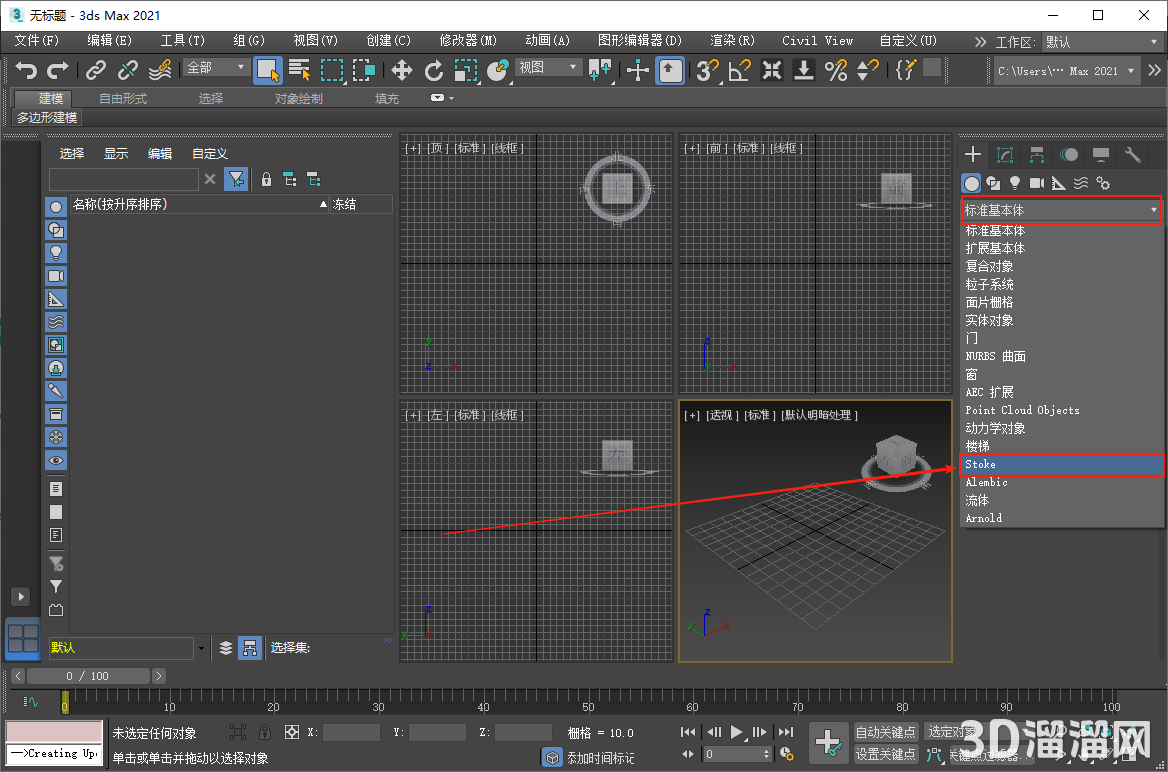Select the Cameras category icon

point(1037,183)
